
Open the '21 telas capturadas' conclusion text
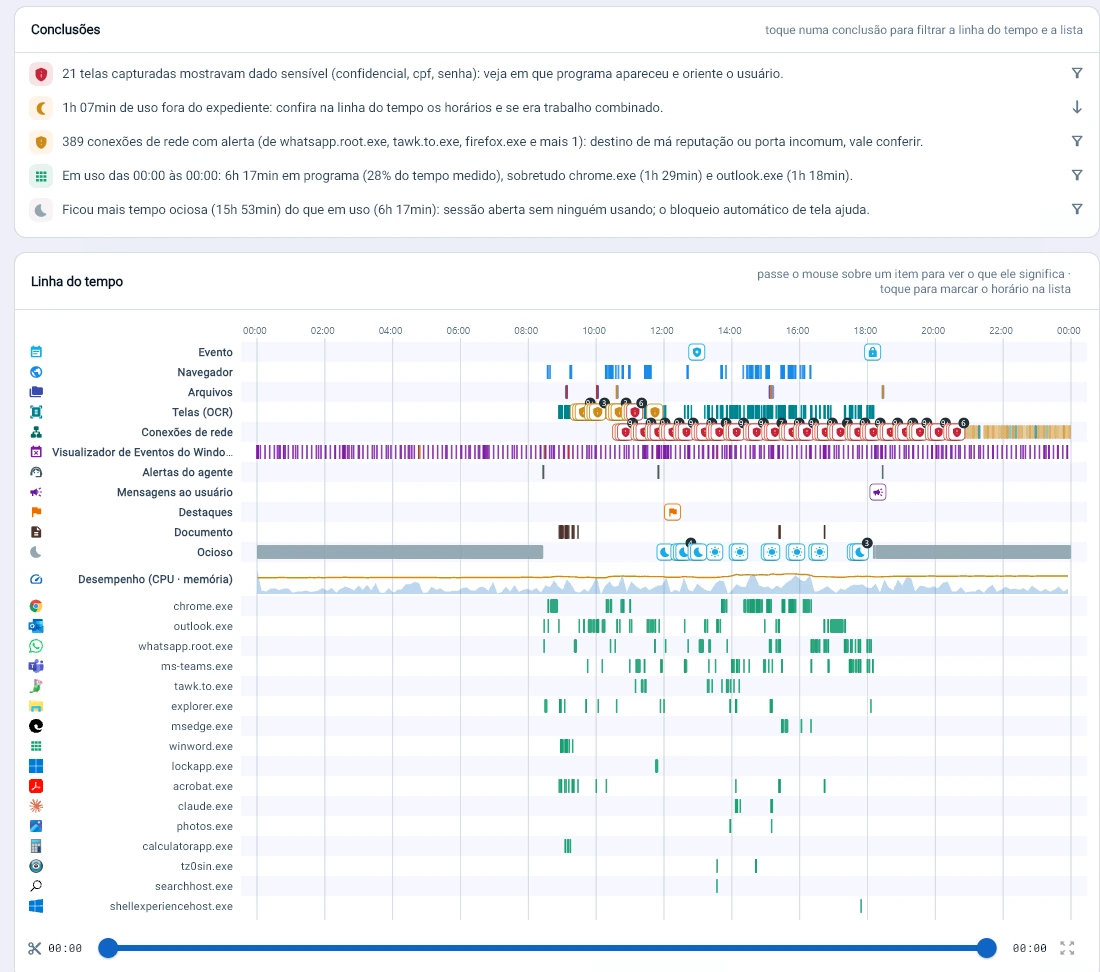pos(422,74)
